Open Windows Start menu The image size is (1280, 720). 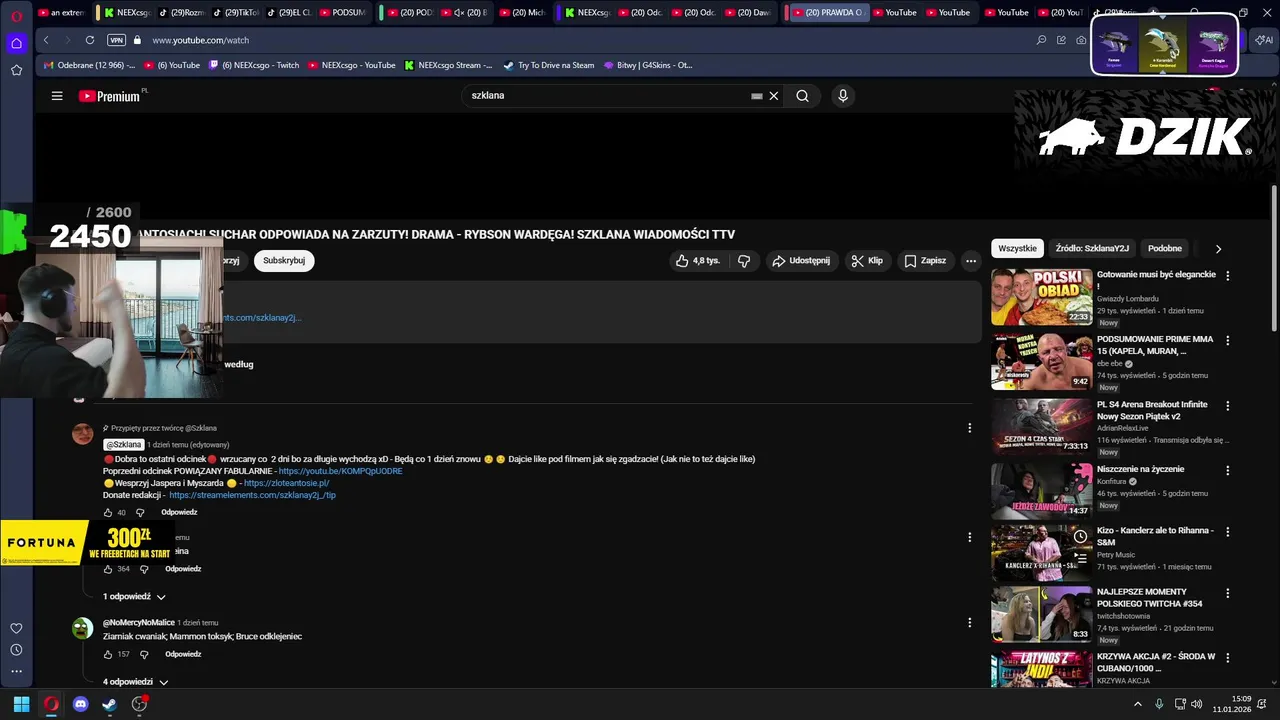(x=21, y=704)
